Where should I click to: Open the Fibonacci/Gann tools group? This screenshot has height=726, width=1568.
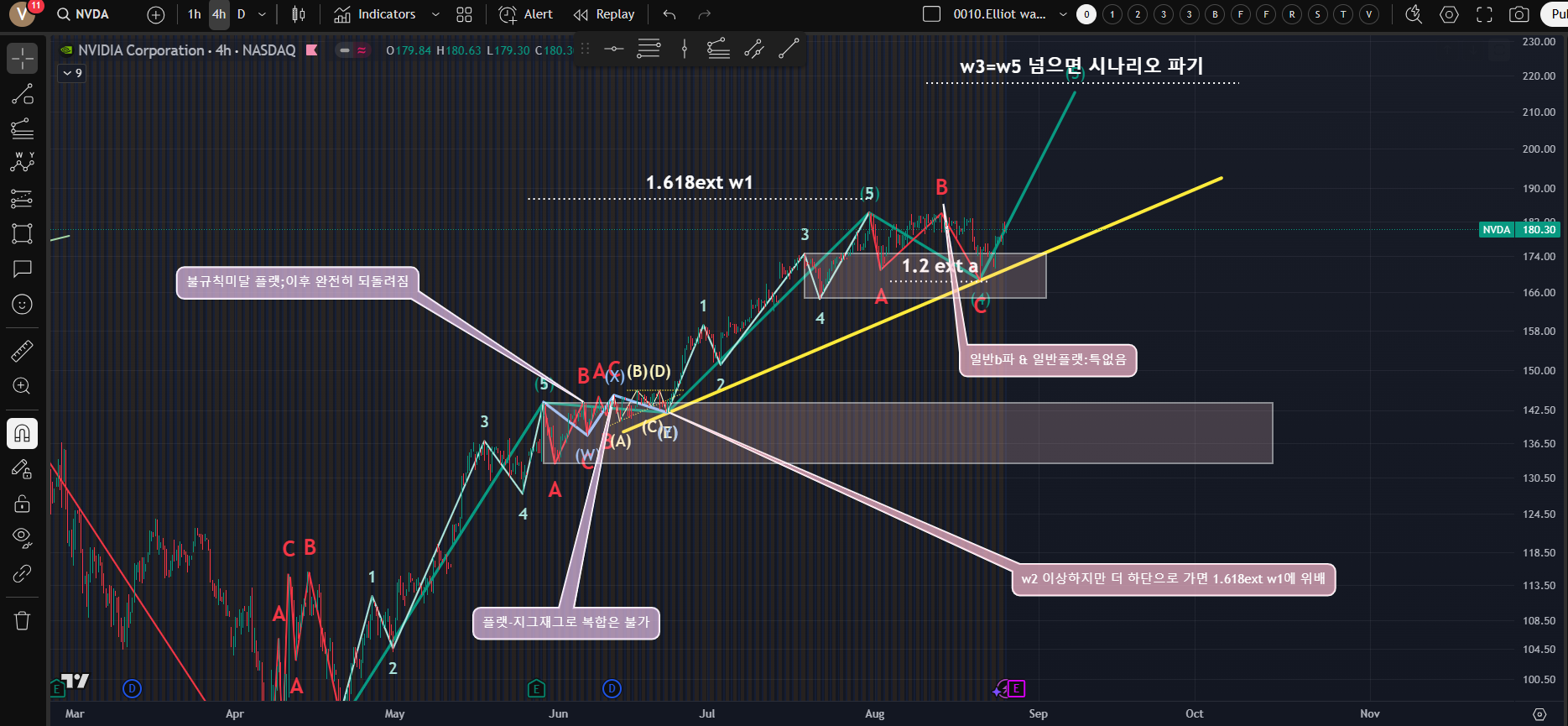coord(23,128)
